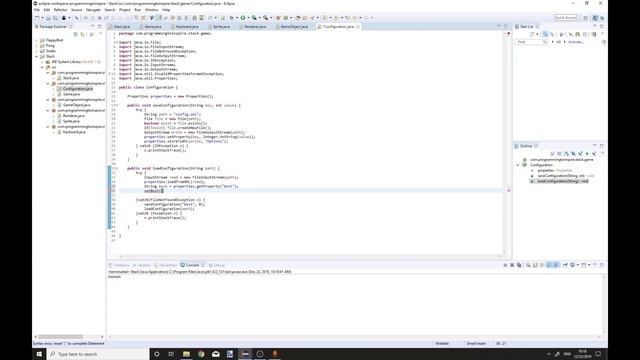Select Sprite.java in Package Explorer

(x=71, y=121)
